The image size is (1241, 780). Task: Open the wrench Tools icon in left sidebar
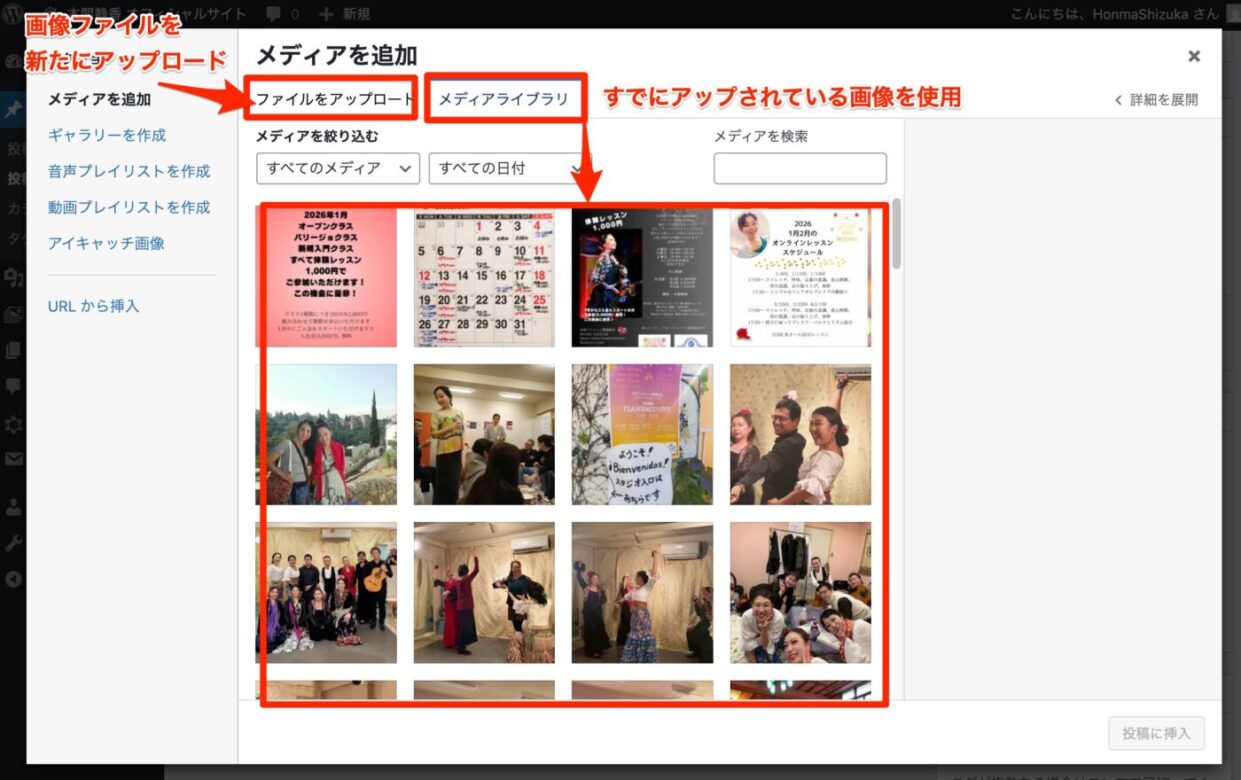pyautogui.click(x=13, y=543)
